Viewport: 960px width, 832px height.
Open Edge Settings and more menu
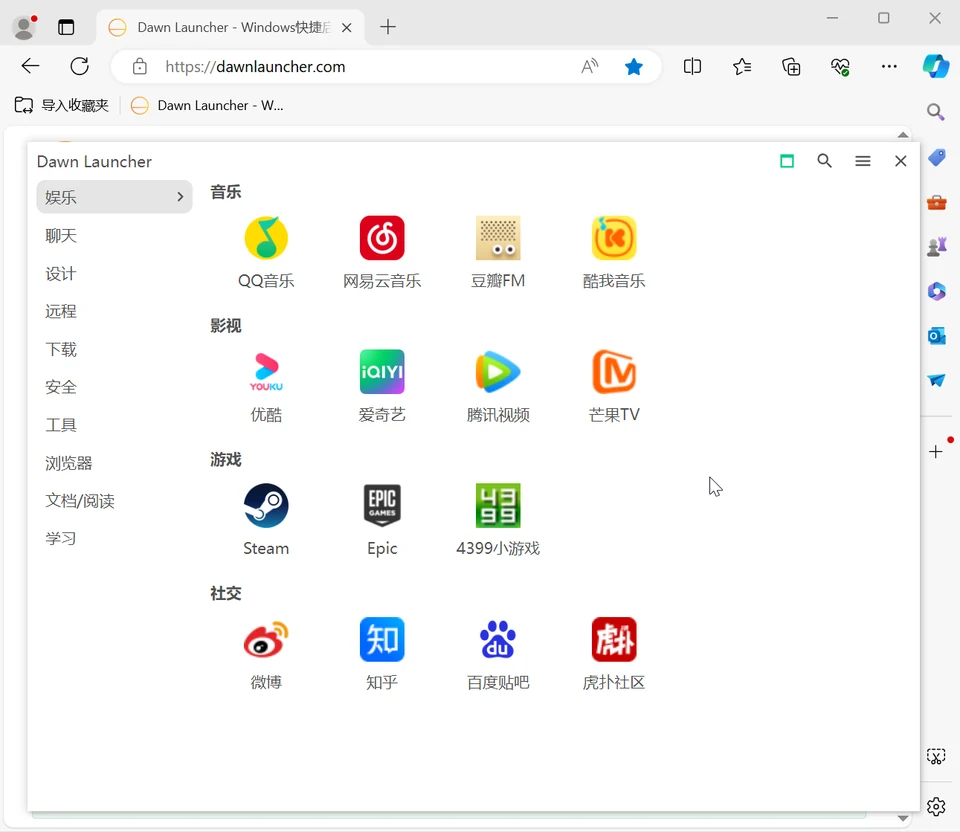point(889,66)
